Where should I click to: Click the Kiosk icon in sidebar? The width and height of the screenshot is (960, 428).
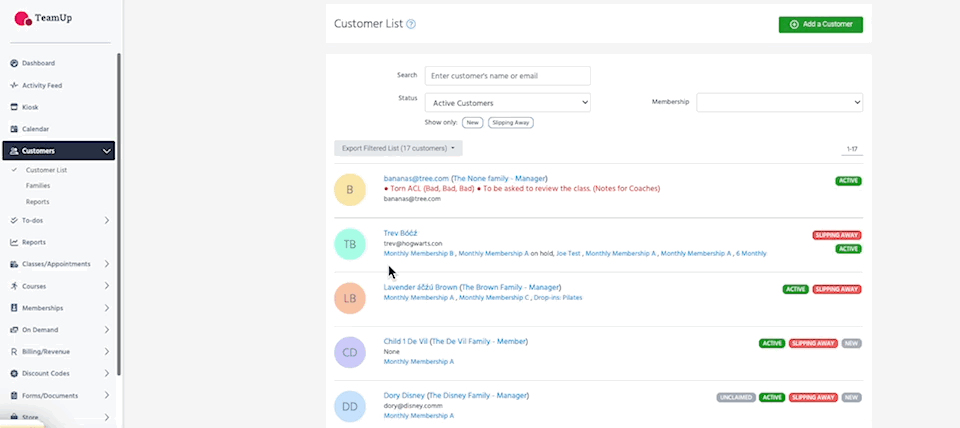[14, 107]
